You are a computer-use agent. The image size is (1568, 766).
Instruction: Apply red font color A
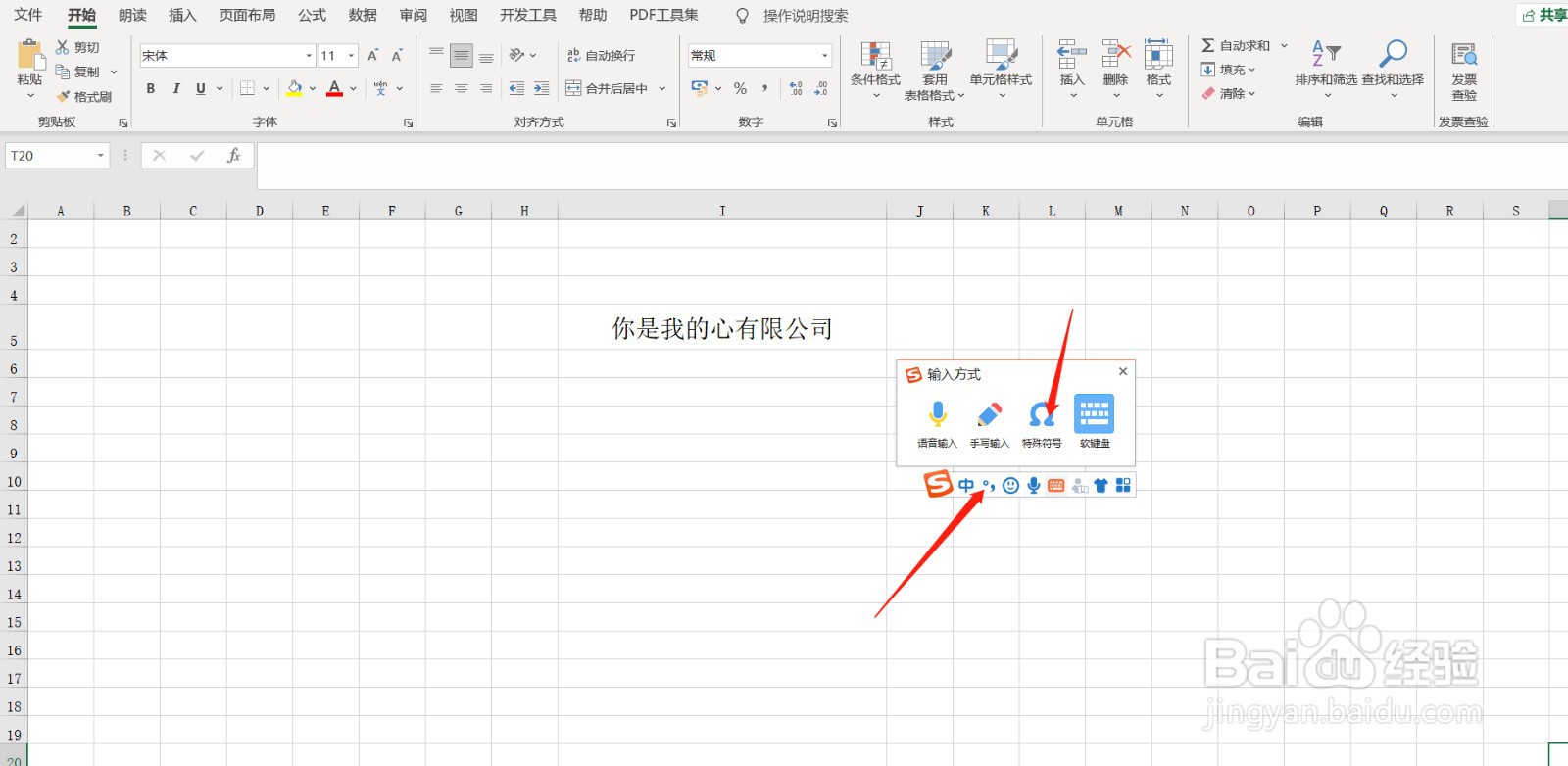pos(334,88)
